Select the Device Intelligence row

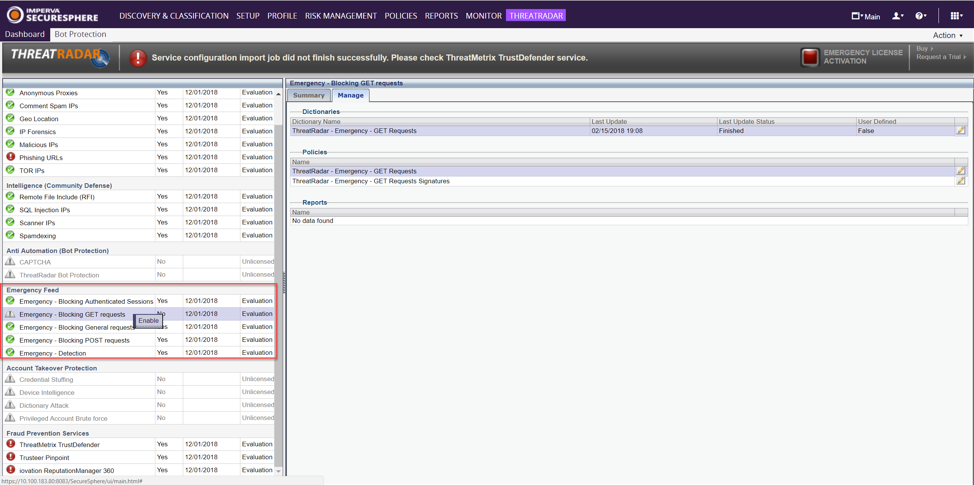coord(139,392)
